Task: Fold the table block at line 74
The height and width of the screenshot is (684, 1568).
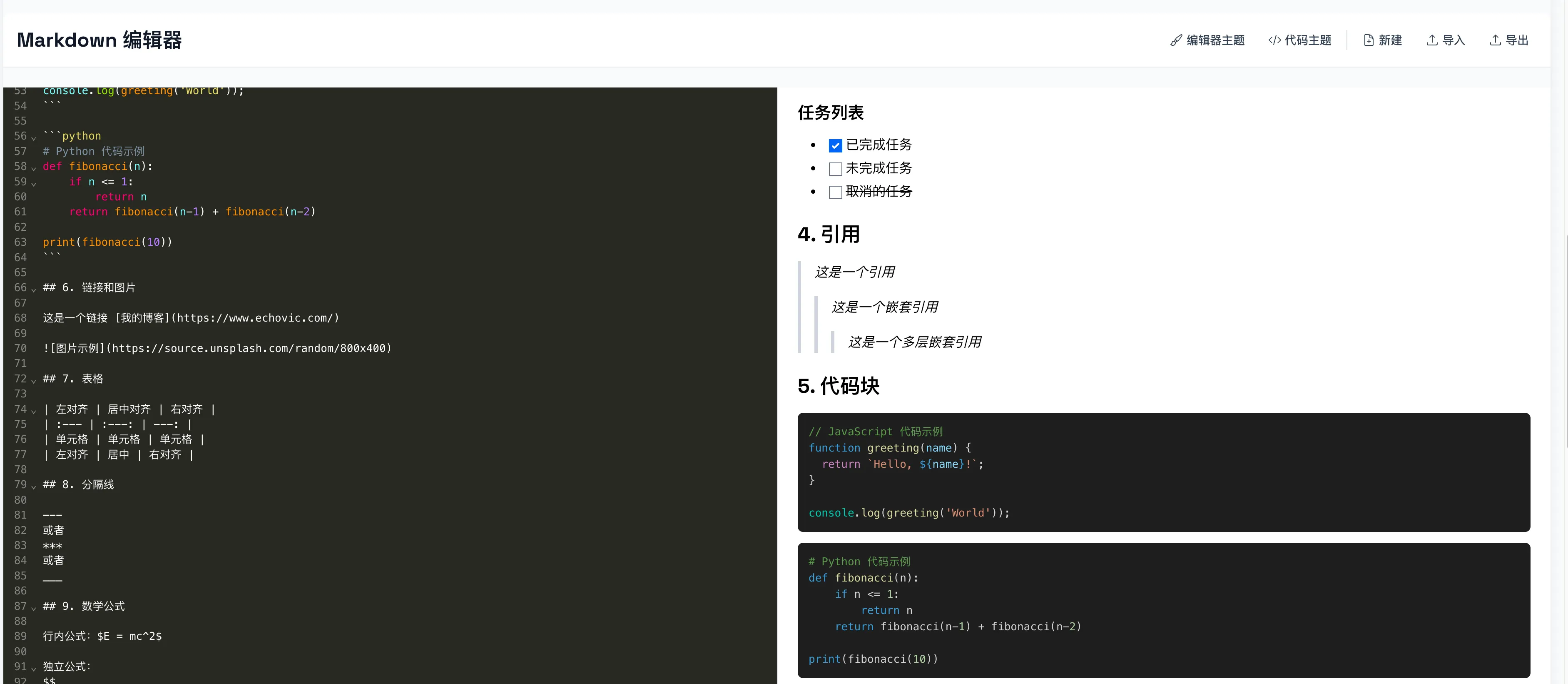Action: pyautogui.click(x=33, y=411)
